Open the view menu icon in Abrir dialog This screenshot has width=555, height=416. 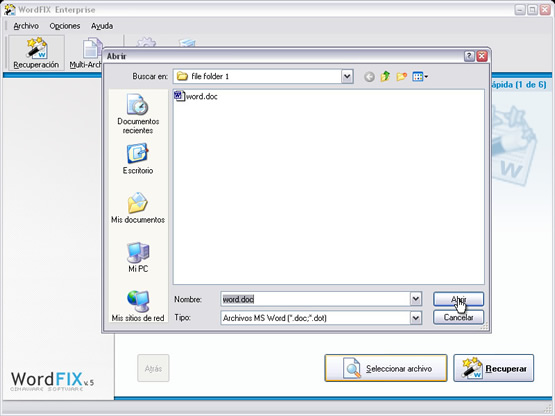[x=420, y=76]
